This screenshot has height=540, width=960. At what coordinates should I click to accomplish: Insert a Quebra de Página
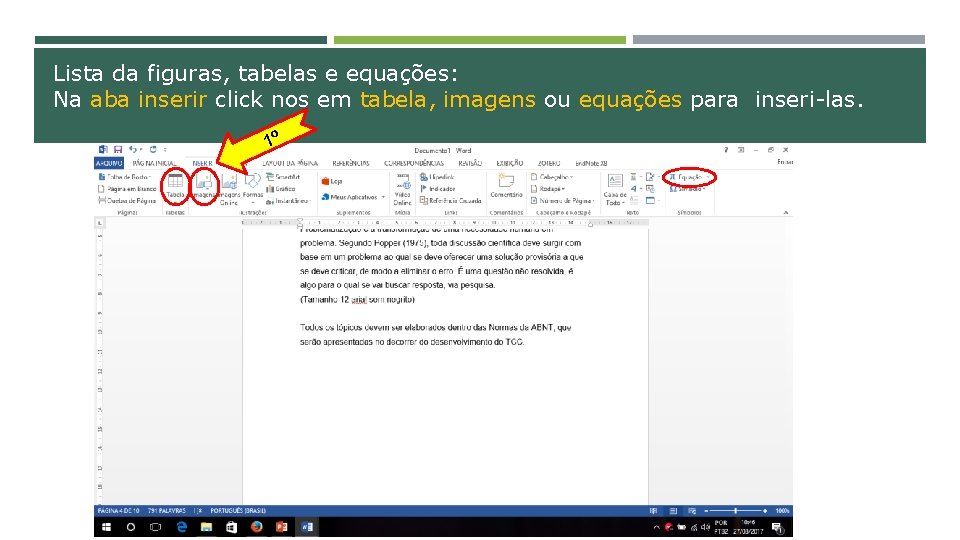pos(127,200)
